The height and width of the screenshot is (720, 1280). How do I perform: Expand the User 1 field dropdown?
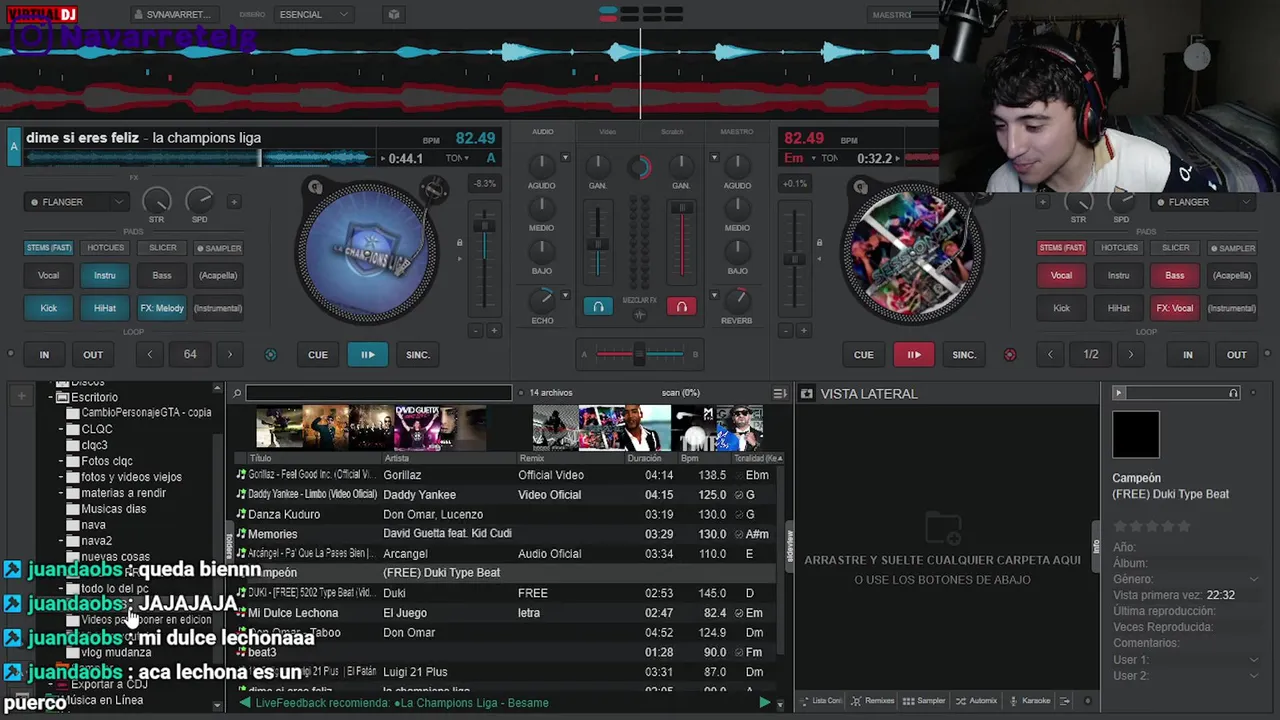[1253, 660]
